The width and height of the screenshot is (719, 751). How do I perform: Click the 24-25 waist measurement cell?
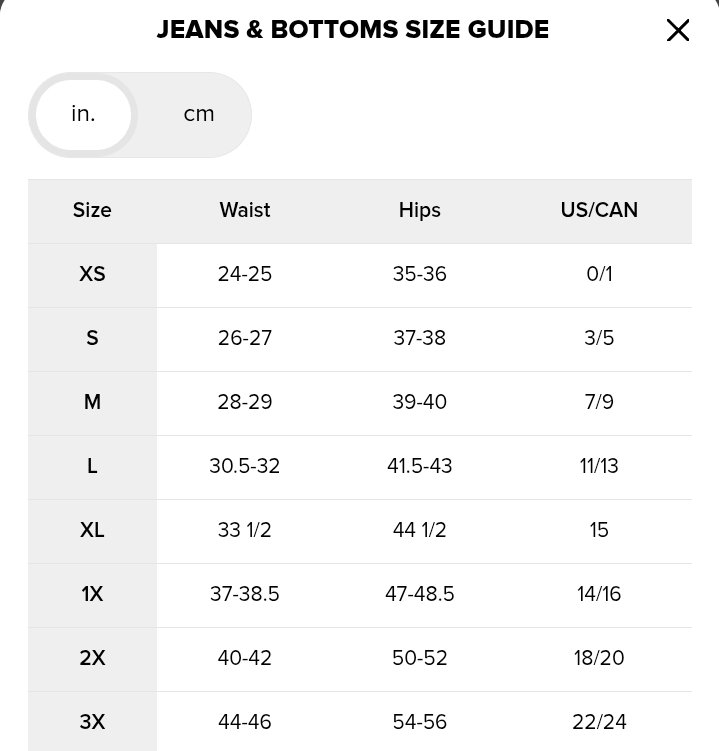click(245, 274)
